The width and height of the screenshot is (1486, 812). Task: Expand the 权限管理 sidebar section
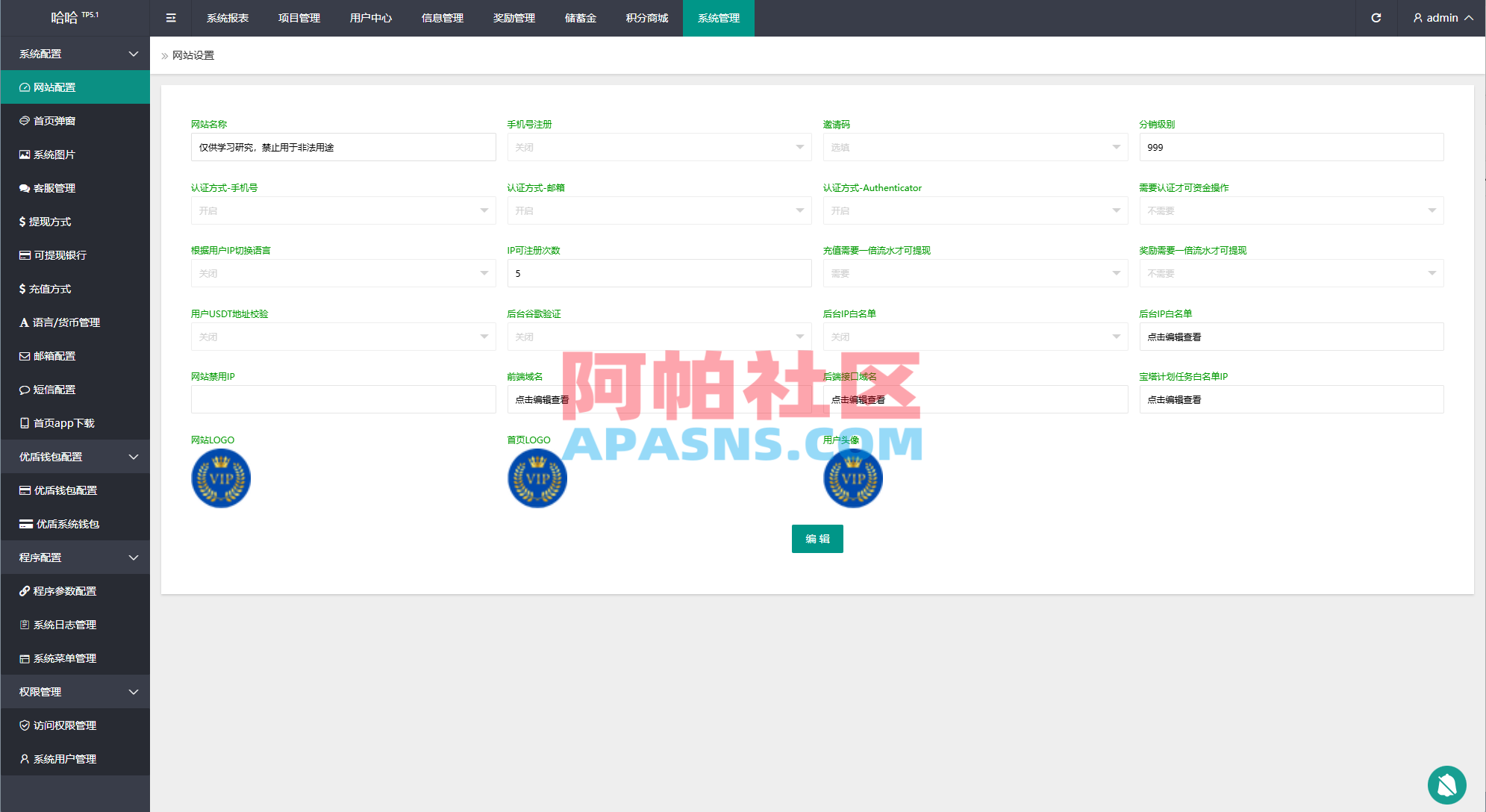(75, 691)
